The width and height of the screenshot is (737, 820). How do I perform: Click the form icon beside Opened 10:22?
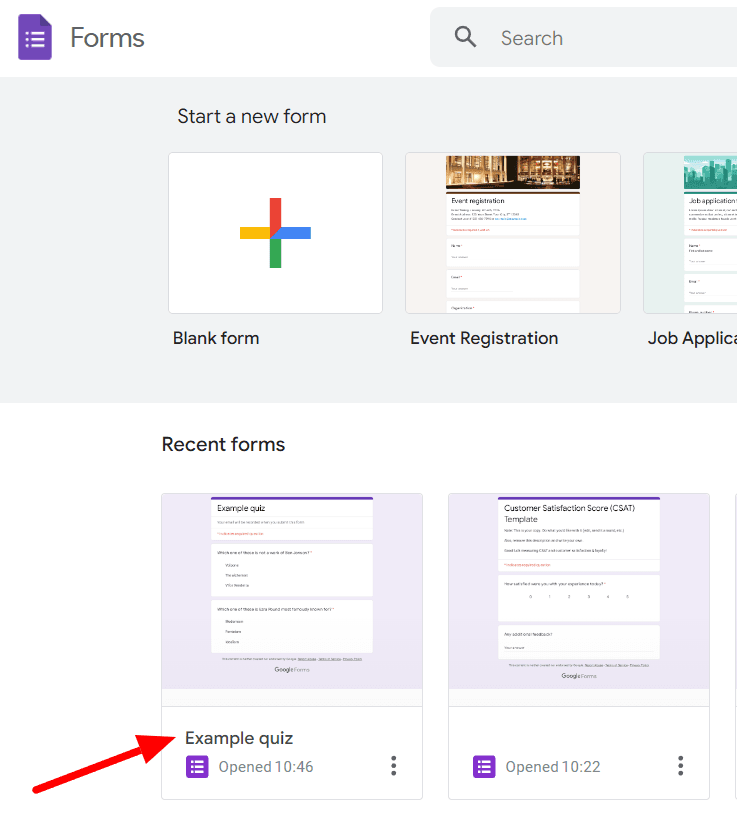click(484, 767)
